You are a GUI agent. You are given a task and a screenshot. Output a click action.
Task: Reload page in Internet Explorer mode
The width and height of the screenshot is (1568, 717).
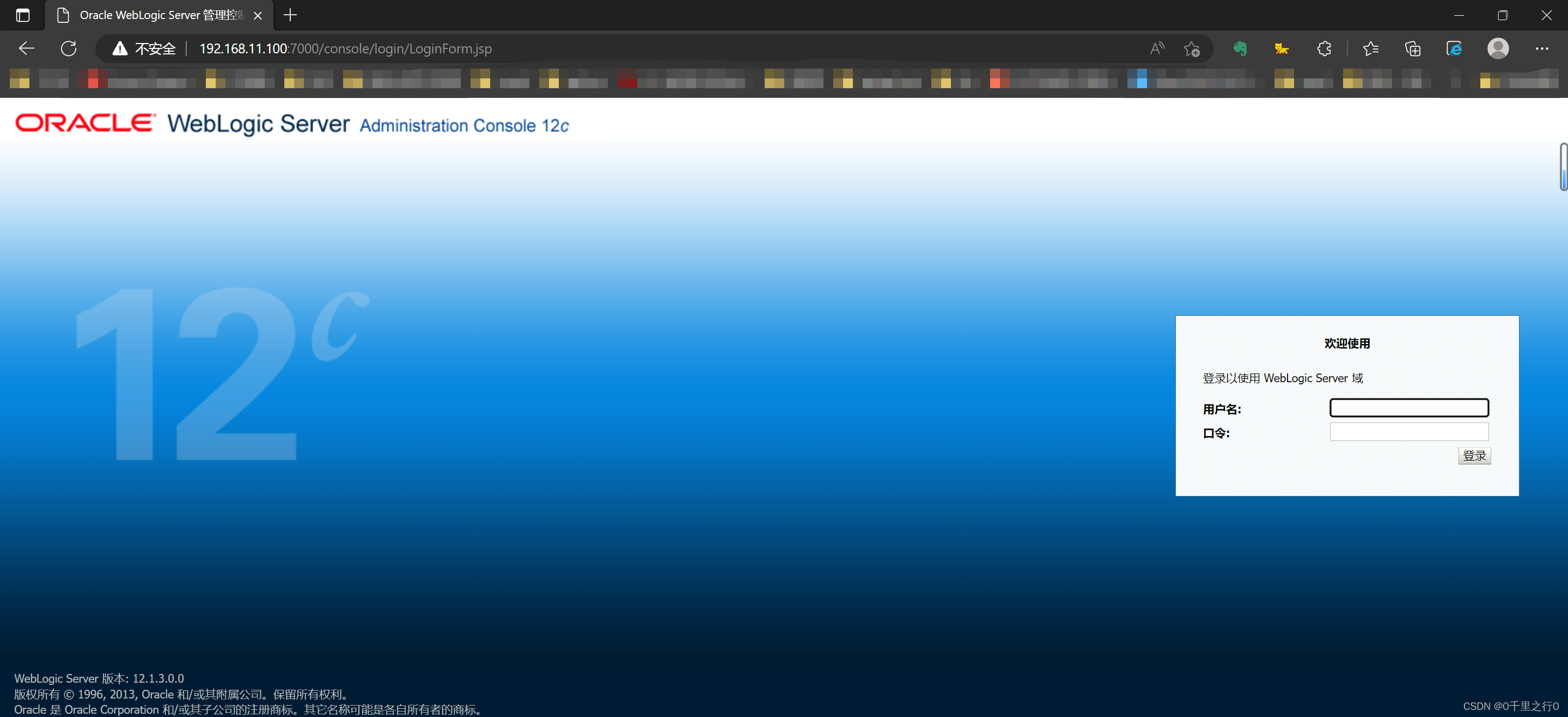point(1454,48)
